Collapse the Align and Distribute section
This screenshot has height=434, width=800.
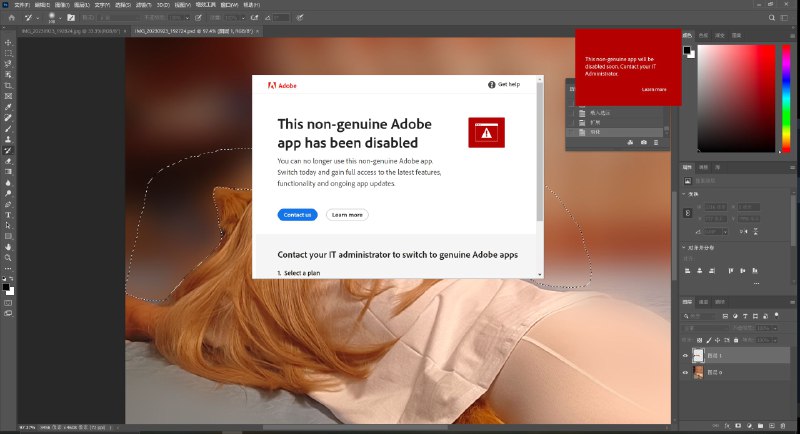pyautogui.click(x=684, y=247)
